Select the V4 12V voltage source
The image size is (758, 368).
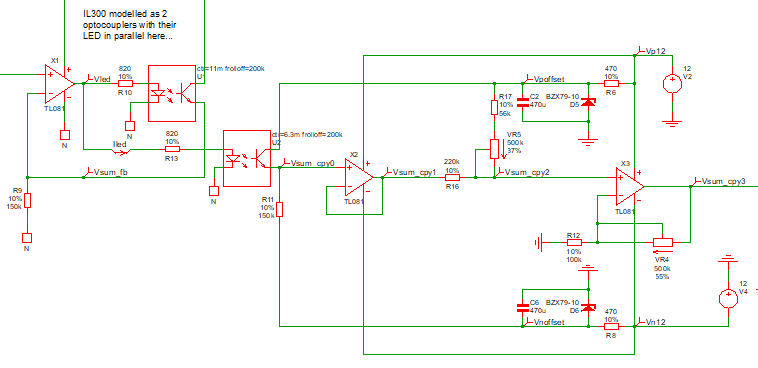pos(728,297)
